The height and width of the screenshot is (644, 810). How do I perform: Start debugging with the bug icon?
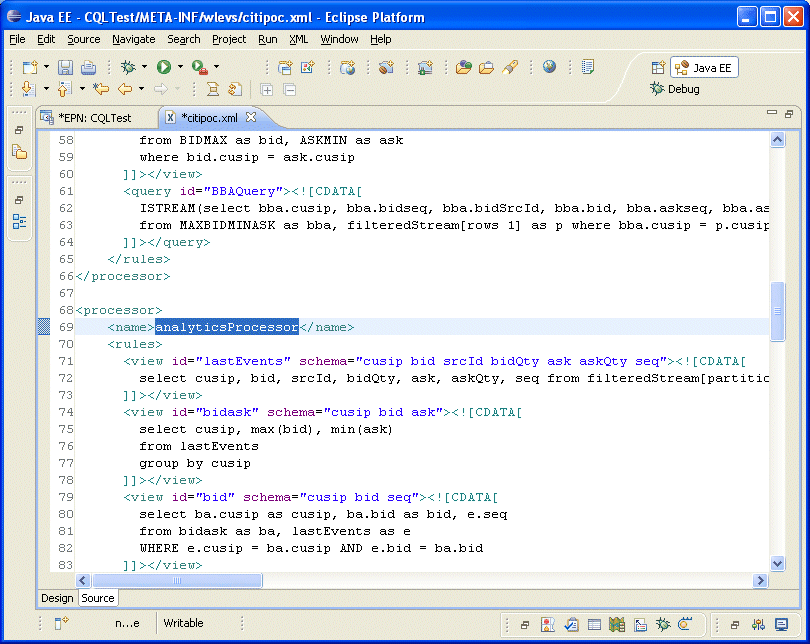(128, 67)
